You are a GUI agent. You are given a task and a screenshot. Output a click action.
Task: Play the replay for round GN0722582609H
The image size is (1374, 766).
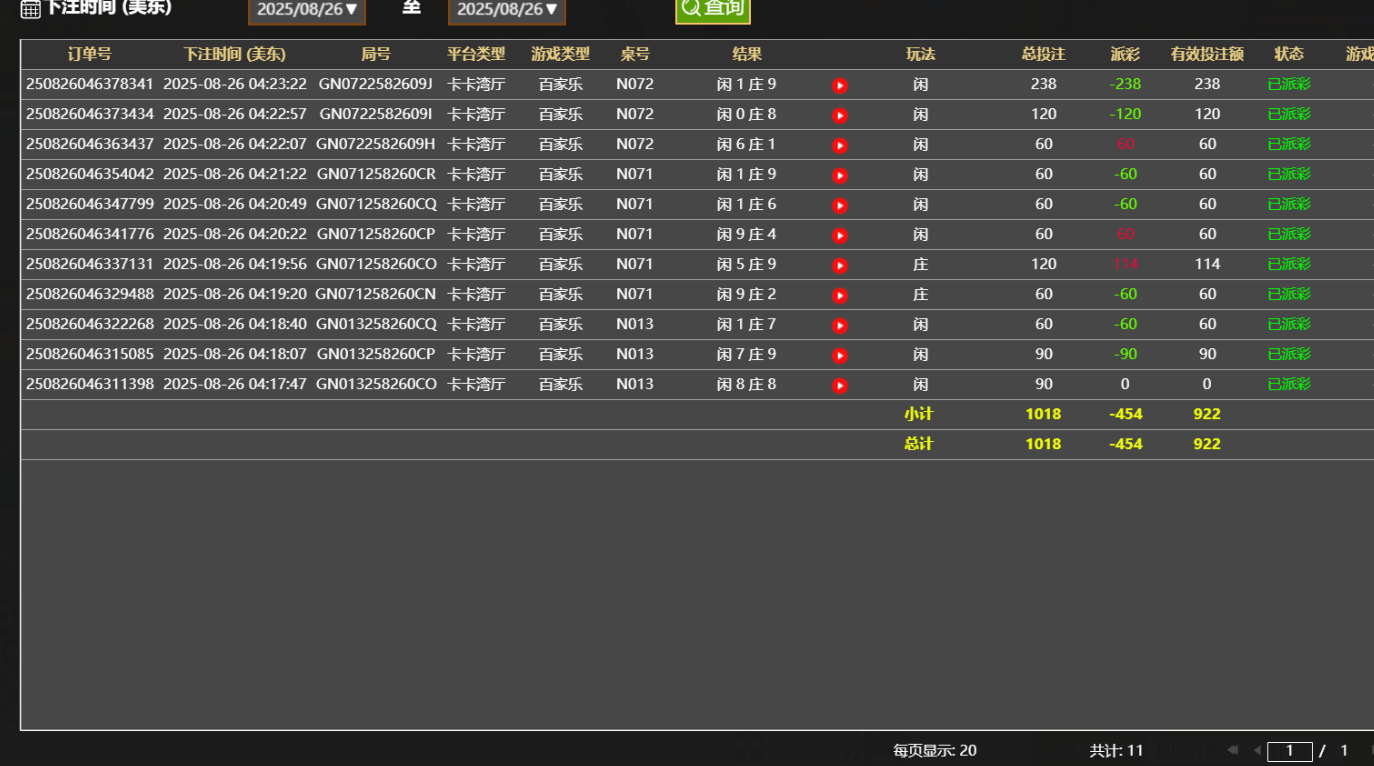[x=839, y=144]
